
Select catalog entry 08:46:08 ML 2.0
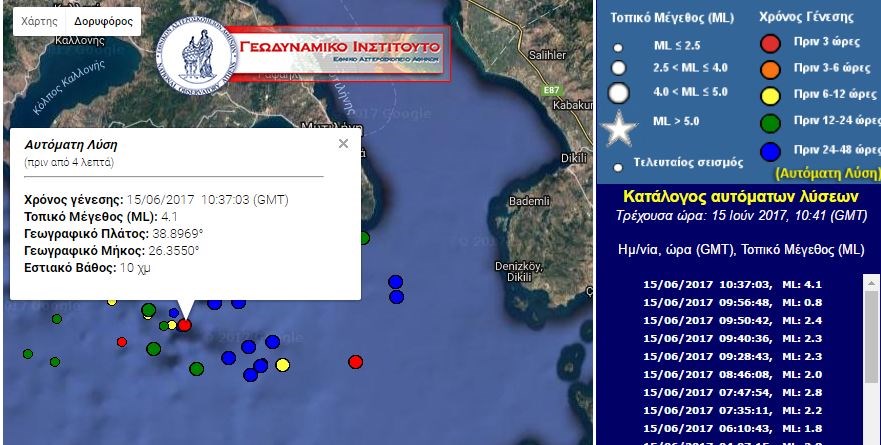point(733,375)
